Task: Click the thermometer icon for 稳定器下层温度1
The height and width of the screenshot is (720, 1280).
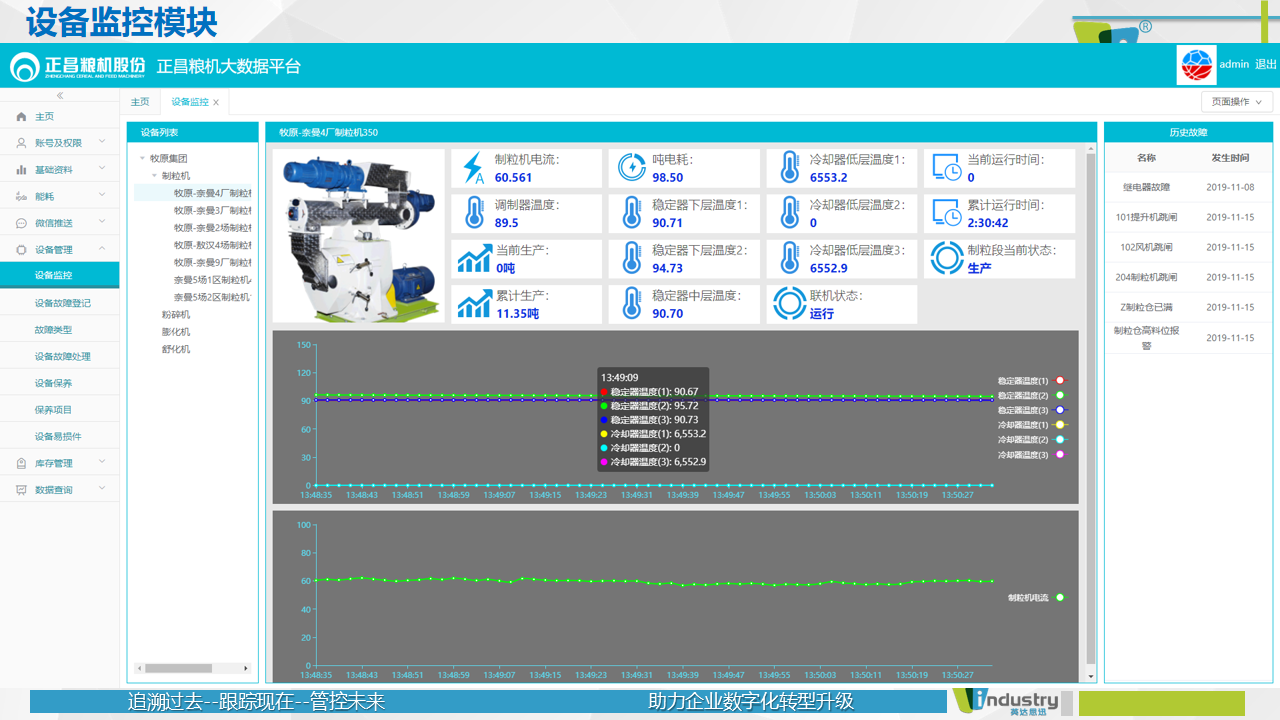Action: [631, 213]
